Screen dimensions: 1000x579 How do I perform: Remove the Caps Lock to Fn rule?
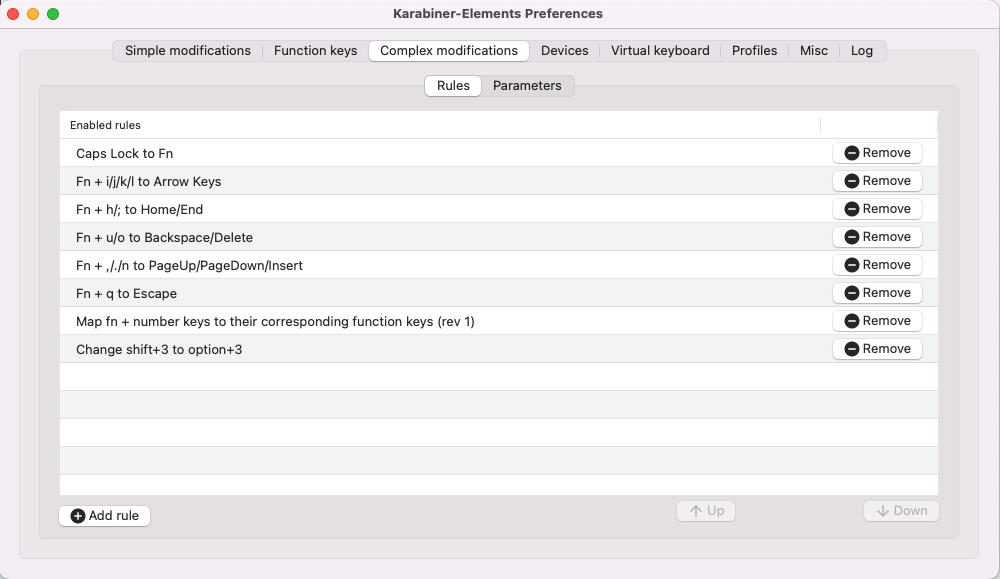tap(877, 152)
